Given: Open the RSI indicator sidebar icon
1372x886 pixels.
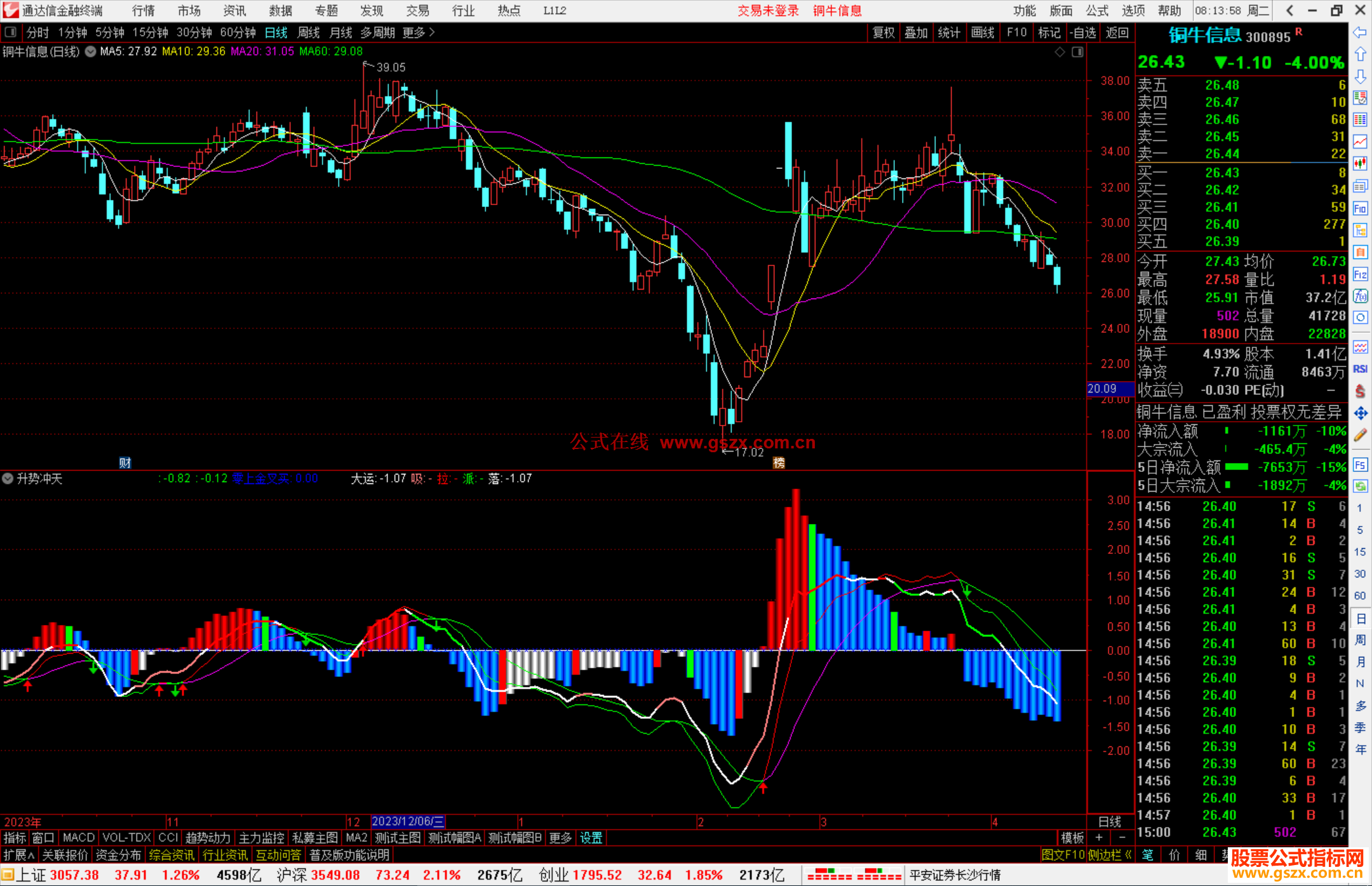Looking at the screenshot, I should tap(1360, 369).
